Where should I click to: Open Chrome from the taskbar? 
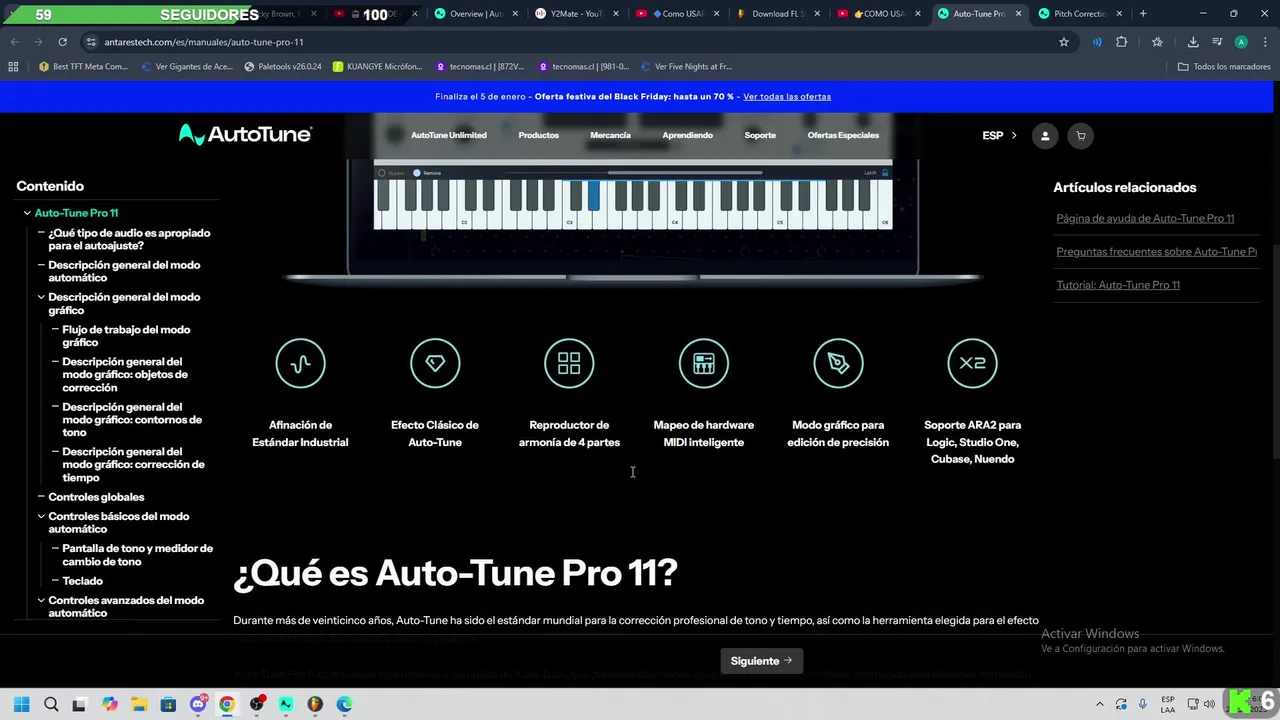coord(227,704)
